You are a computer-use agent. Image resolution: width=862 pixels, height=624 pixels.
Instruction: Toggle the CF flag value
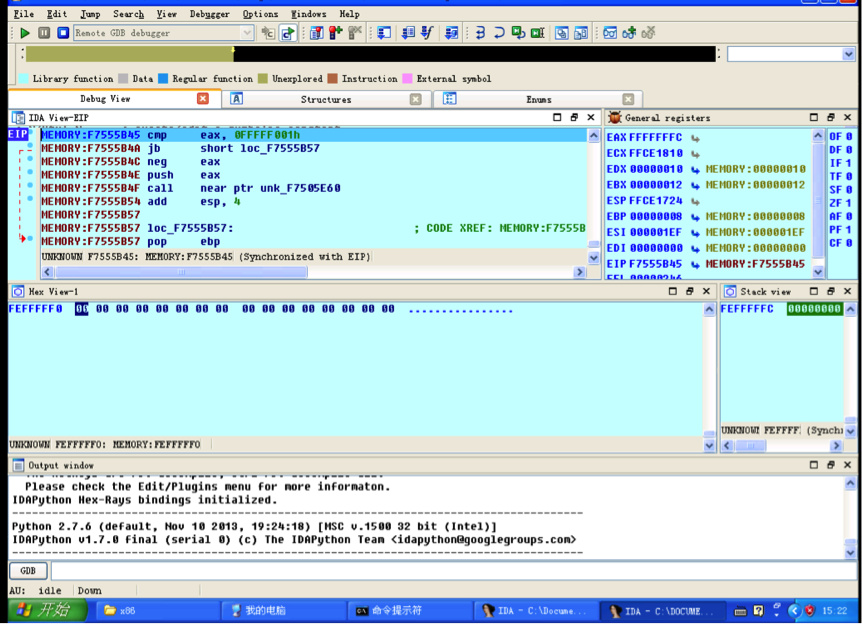tap(848, 243)
